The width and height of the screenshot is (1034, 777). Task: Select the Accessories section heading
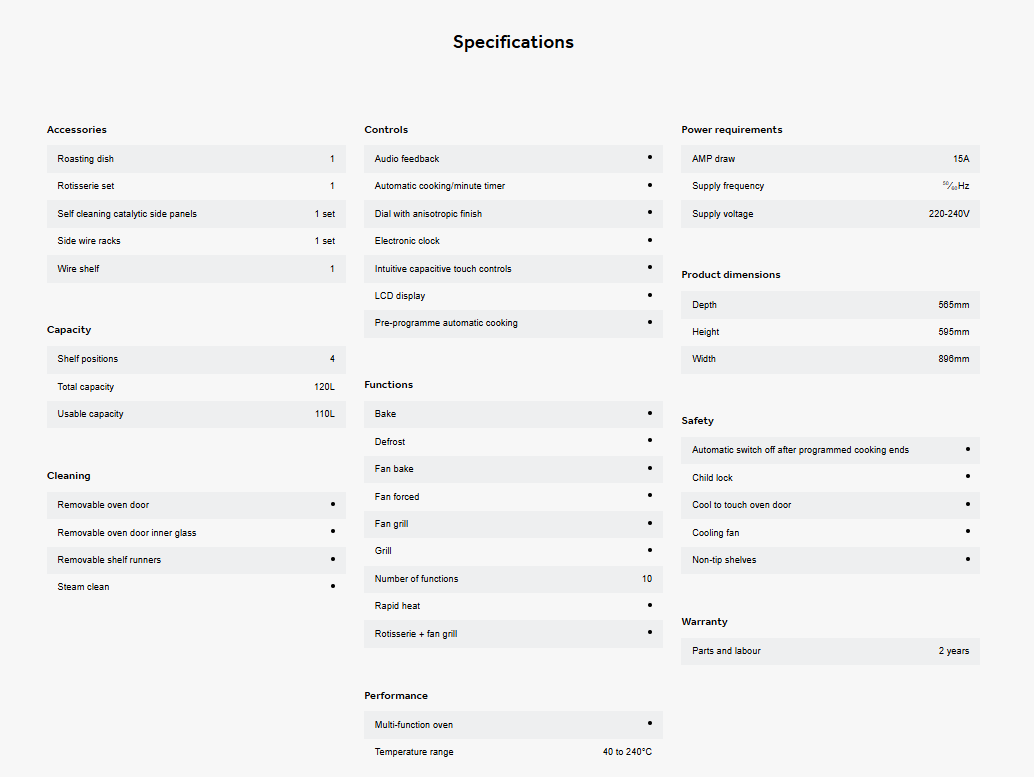(x=76, y=130)
